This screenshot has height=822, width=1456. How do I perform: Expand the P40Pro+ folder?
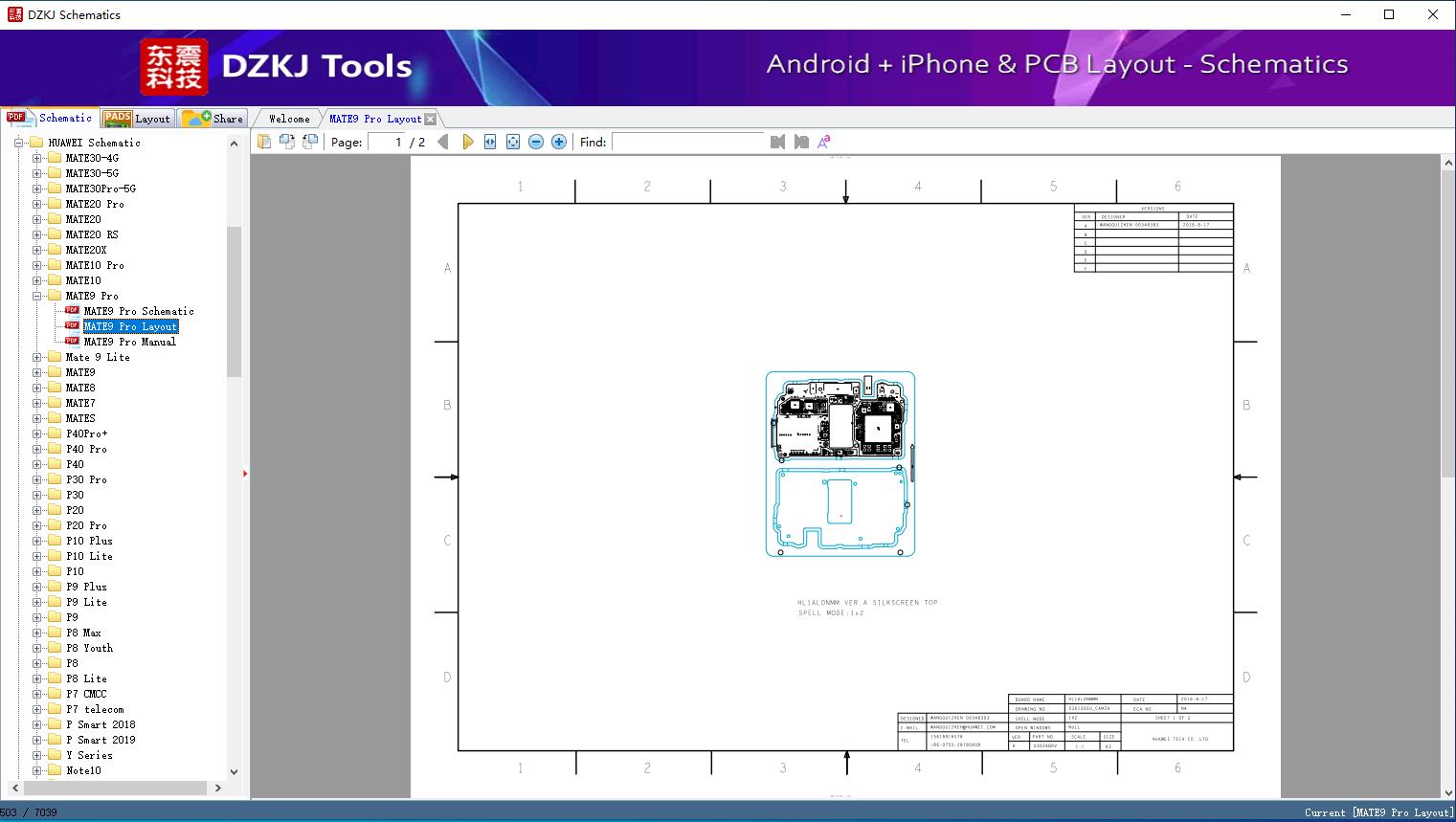[36, 433]
